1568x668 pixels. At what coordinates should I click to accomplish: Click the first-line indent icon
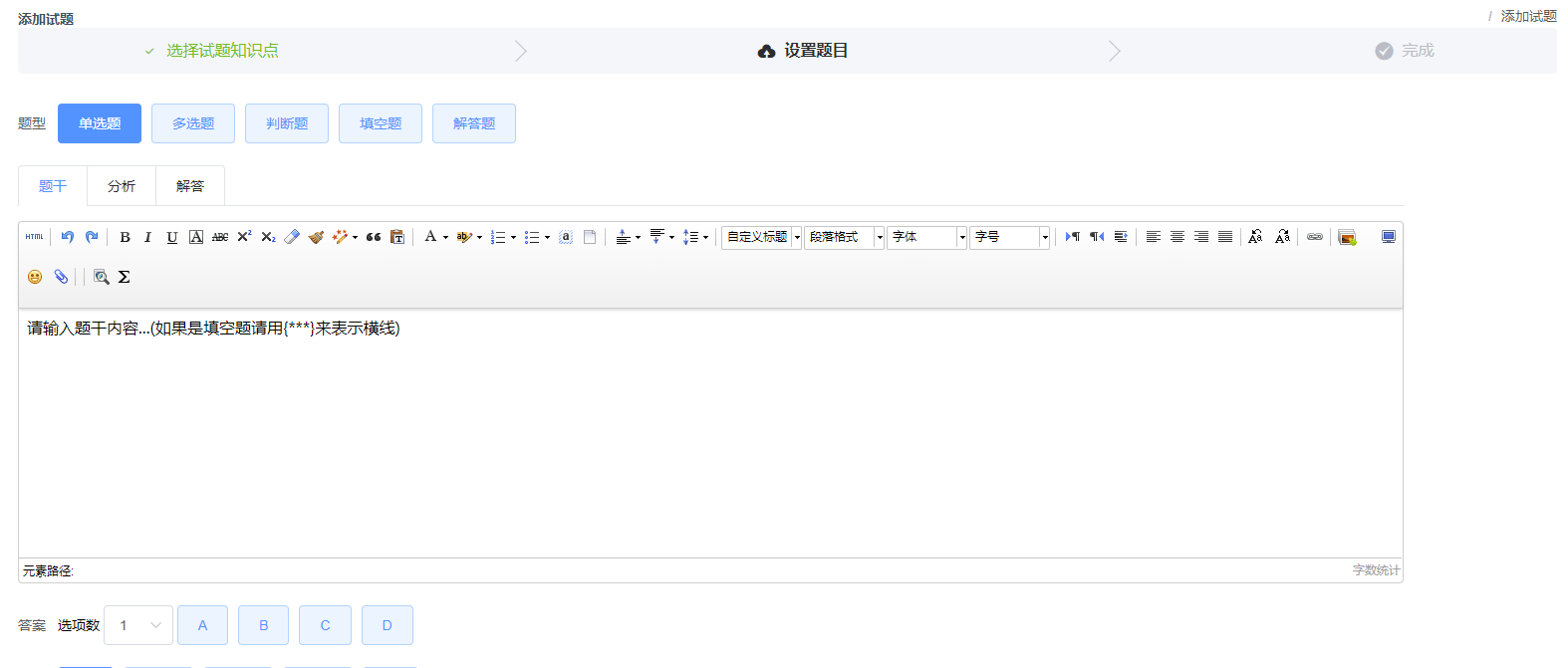tap(1121, 237)
